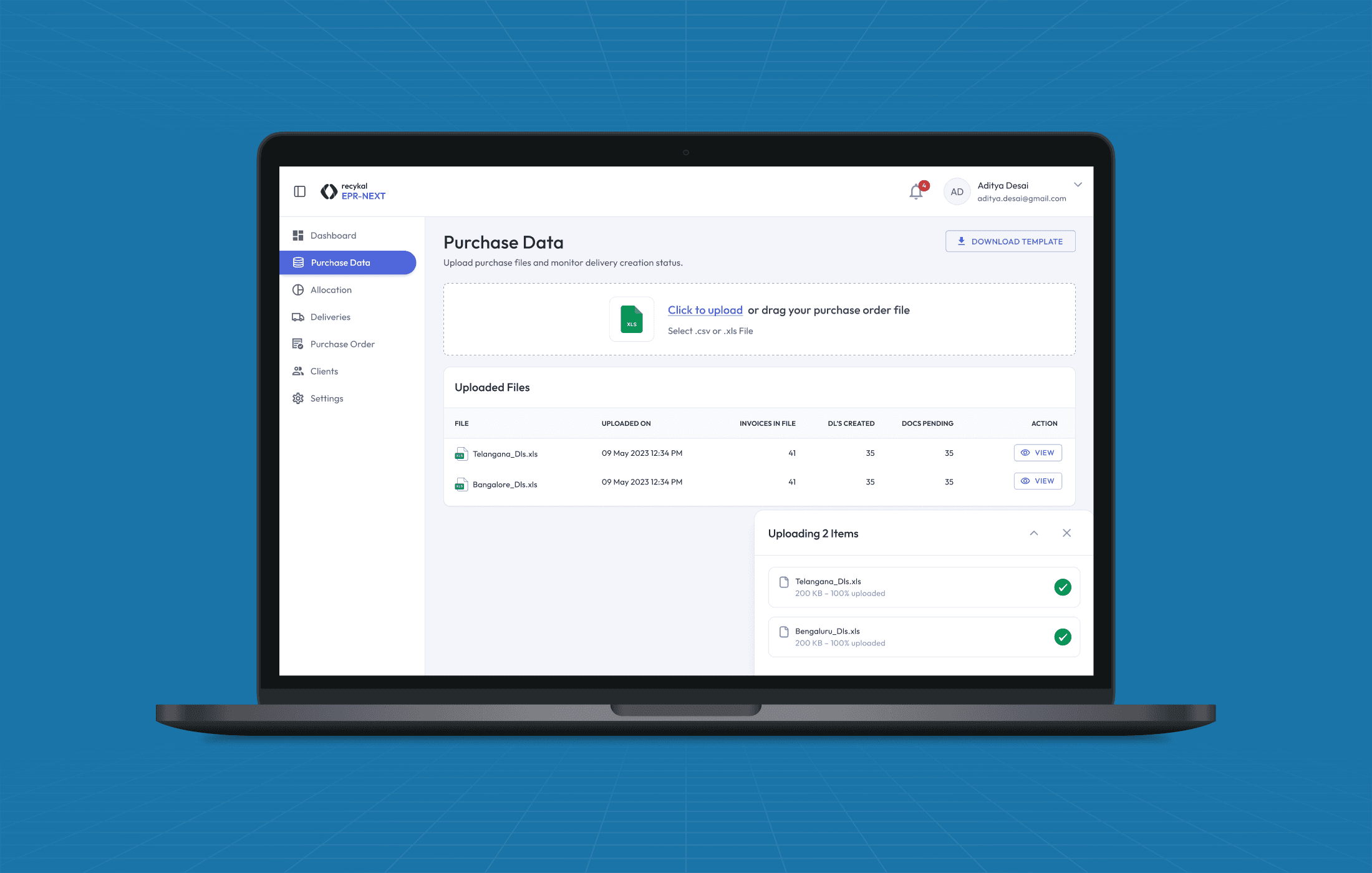The height and width of the screenshot is (873, 1372).
Task: Click the recykal EPR-NEXT logo
Action: pyautogui.click(x=353, y=191)
